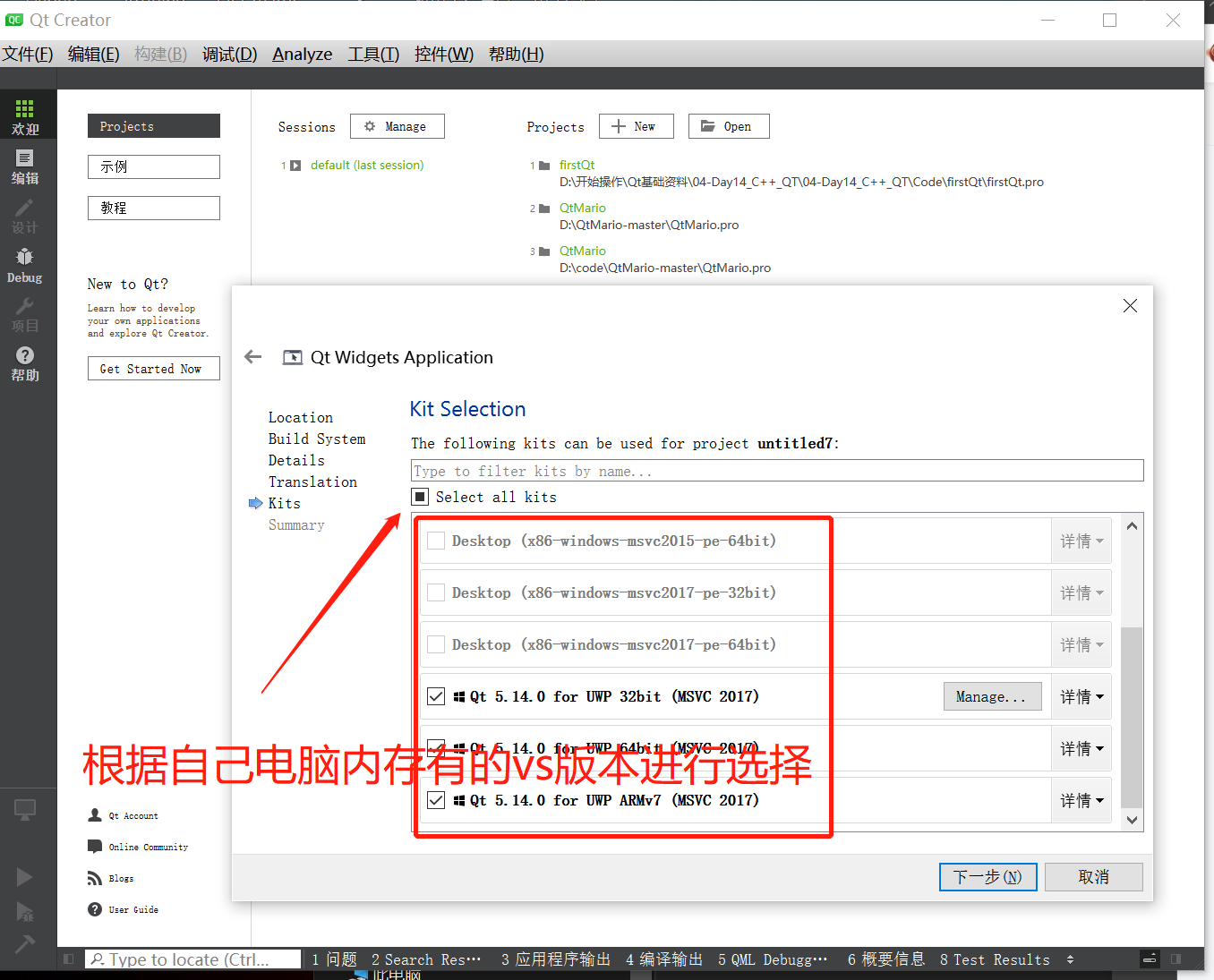Click the kit selector monitor icon
Image resolution: width=1214 pixels, height=980 pixels.
click(25, 810)
